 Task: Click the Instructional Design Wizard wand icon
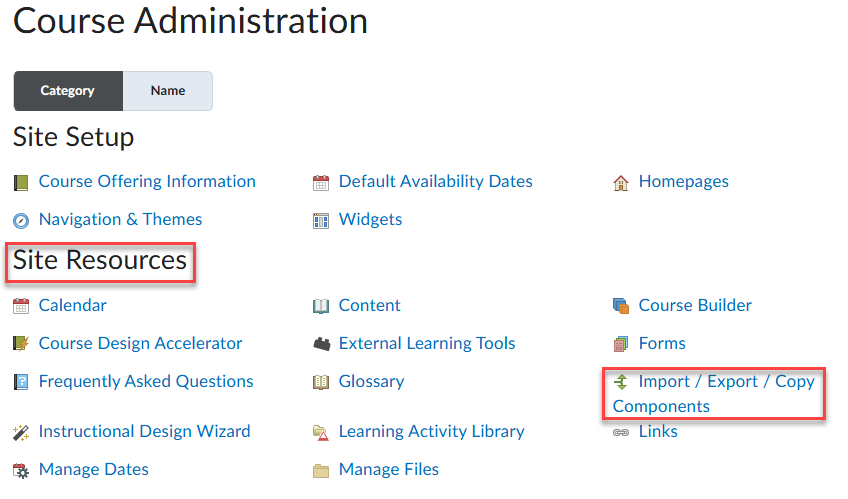pos(21,432)
